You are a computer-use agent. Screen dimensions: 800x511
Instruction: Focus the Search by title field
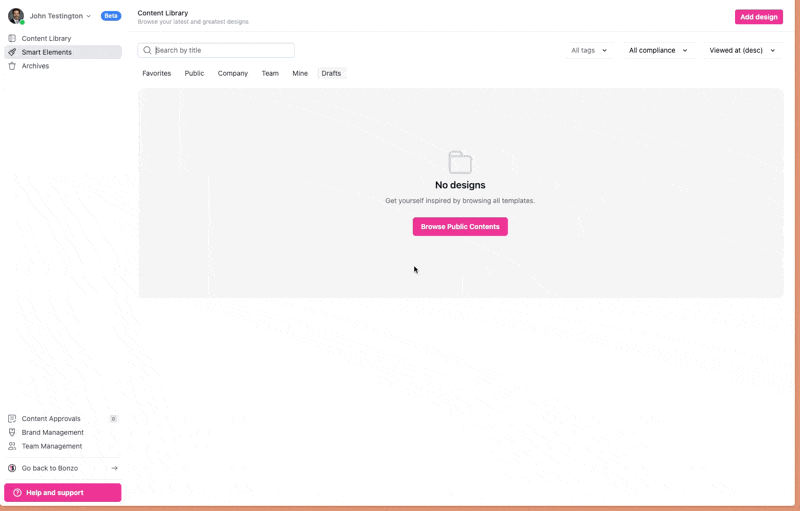point(216,50)
